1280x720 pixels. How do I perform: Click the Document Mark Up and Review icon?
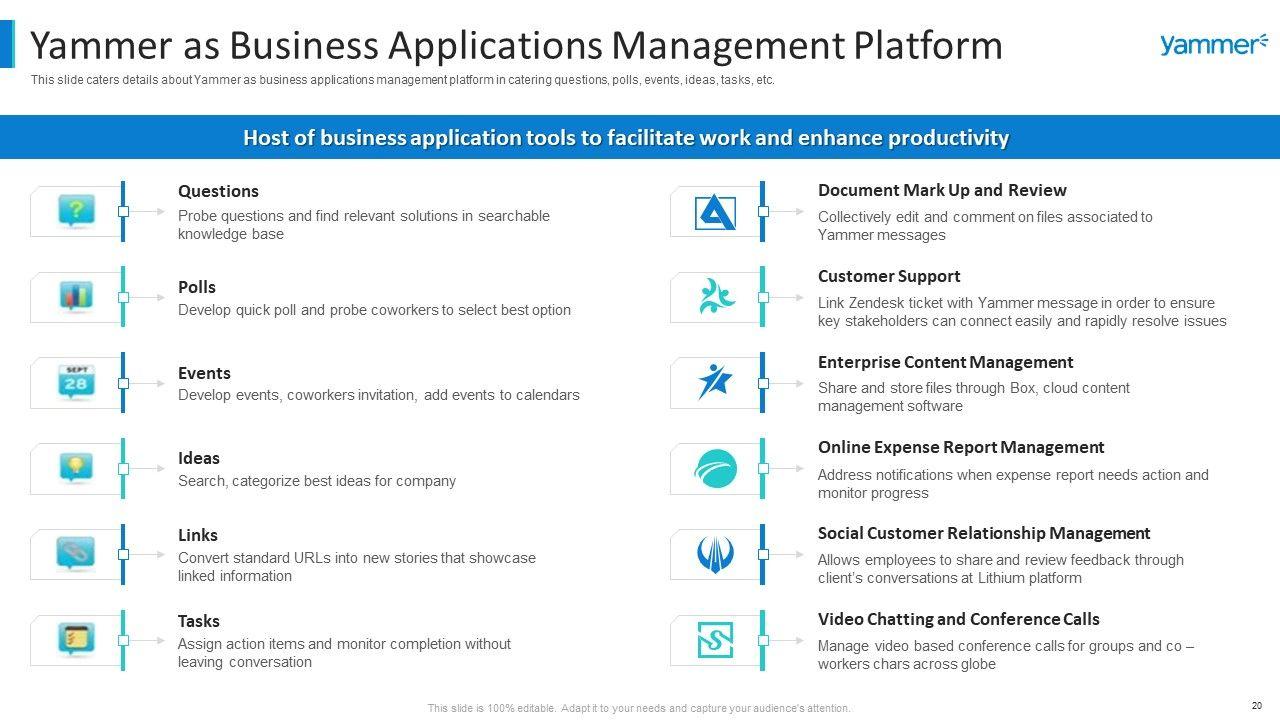716,211
